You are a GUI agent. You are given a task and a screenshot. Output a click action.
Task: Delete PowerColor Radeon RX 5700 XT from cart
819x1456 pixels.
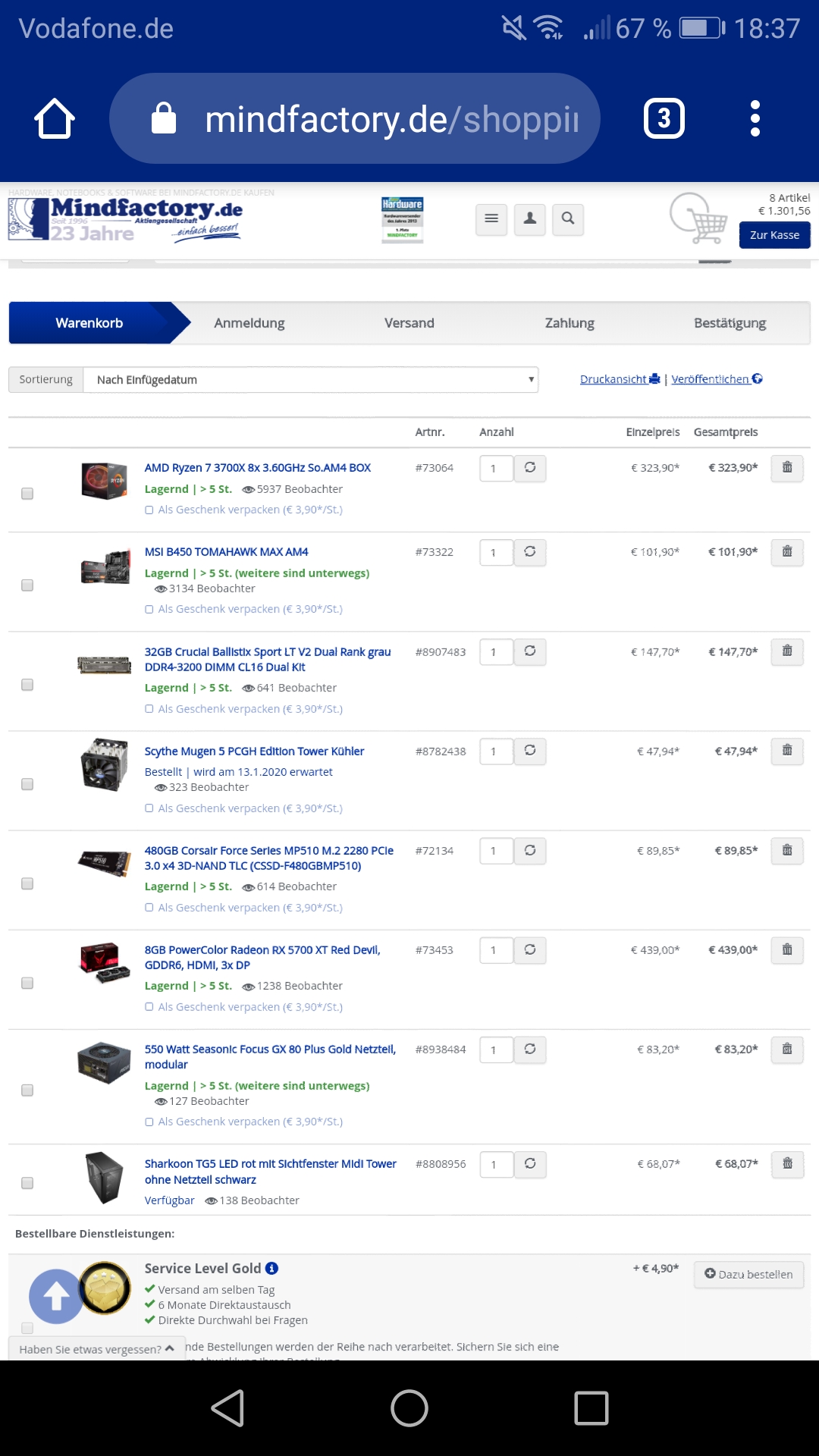787,950
